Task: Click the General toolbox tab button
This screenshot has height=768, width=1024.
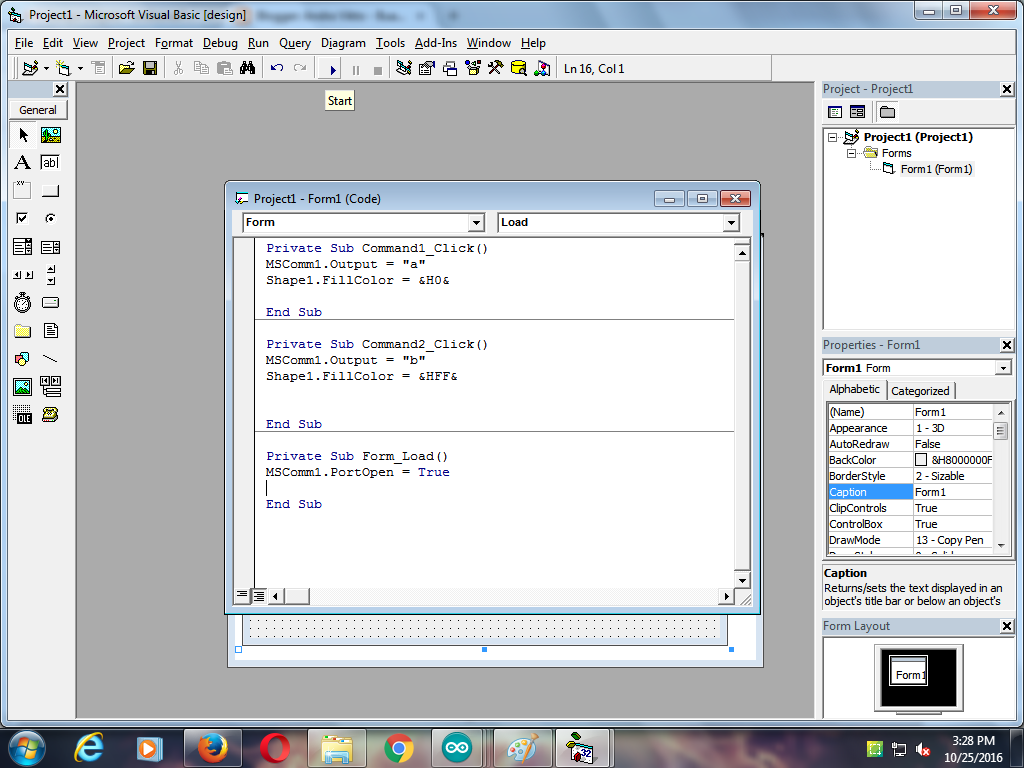Action: click(x=38, y=110)
